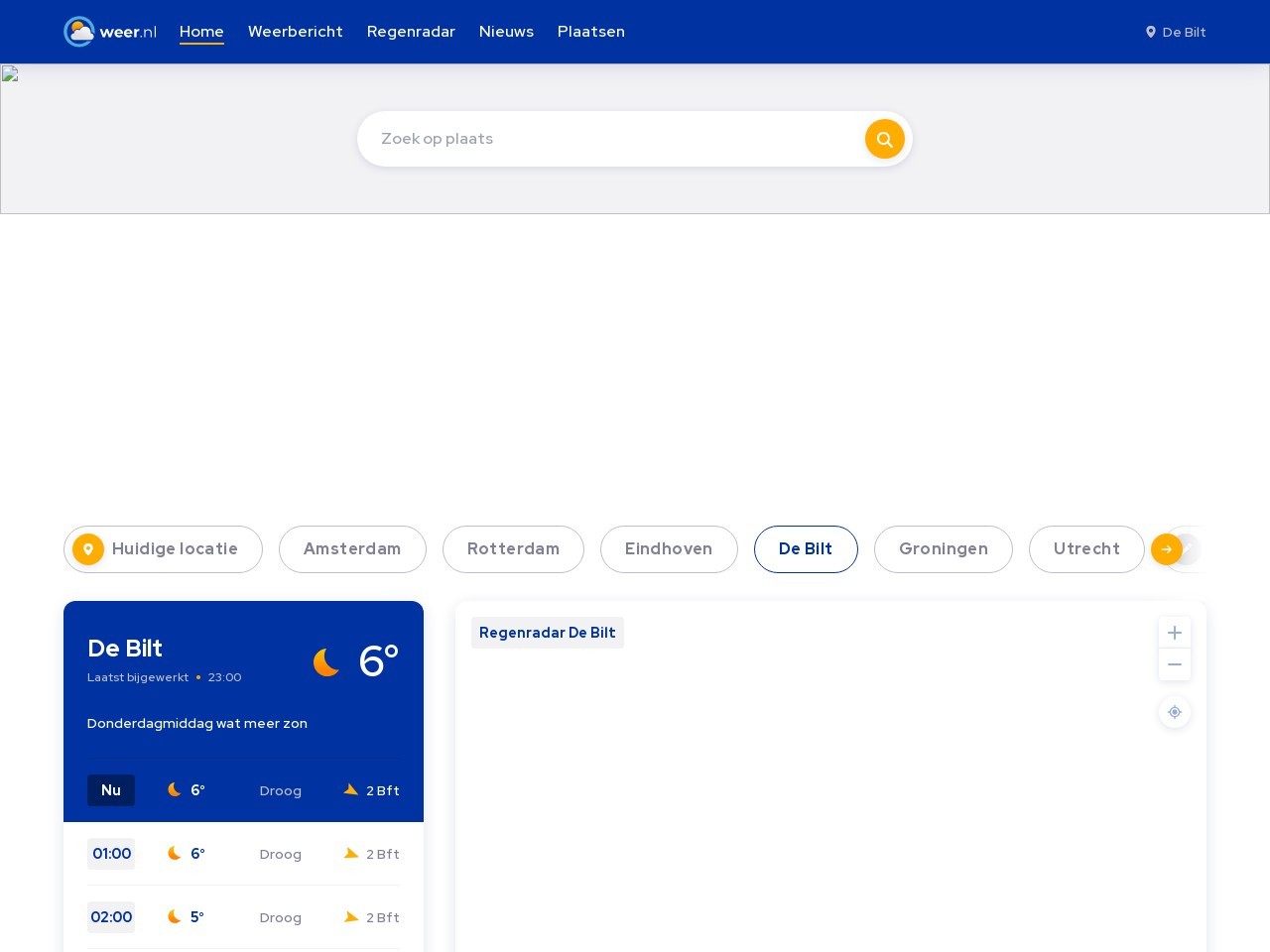Click the wind direction arrow in Nu row
Screen dimensions: 1270x952
coord(351,790)
